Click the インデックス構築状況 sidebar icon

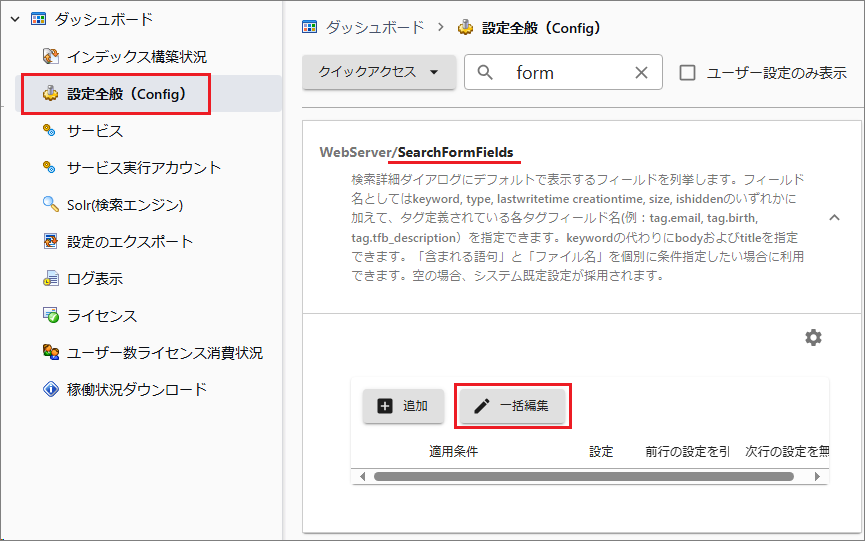point(50,57)
